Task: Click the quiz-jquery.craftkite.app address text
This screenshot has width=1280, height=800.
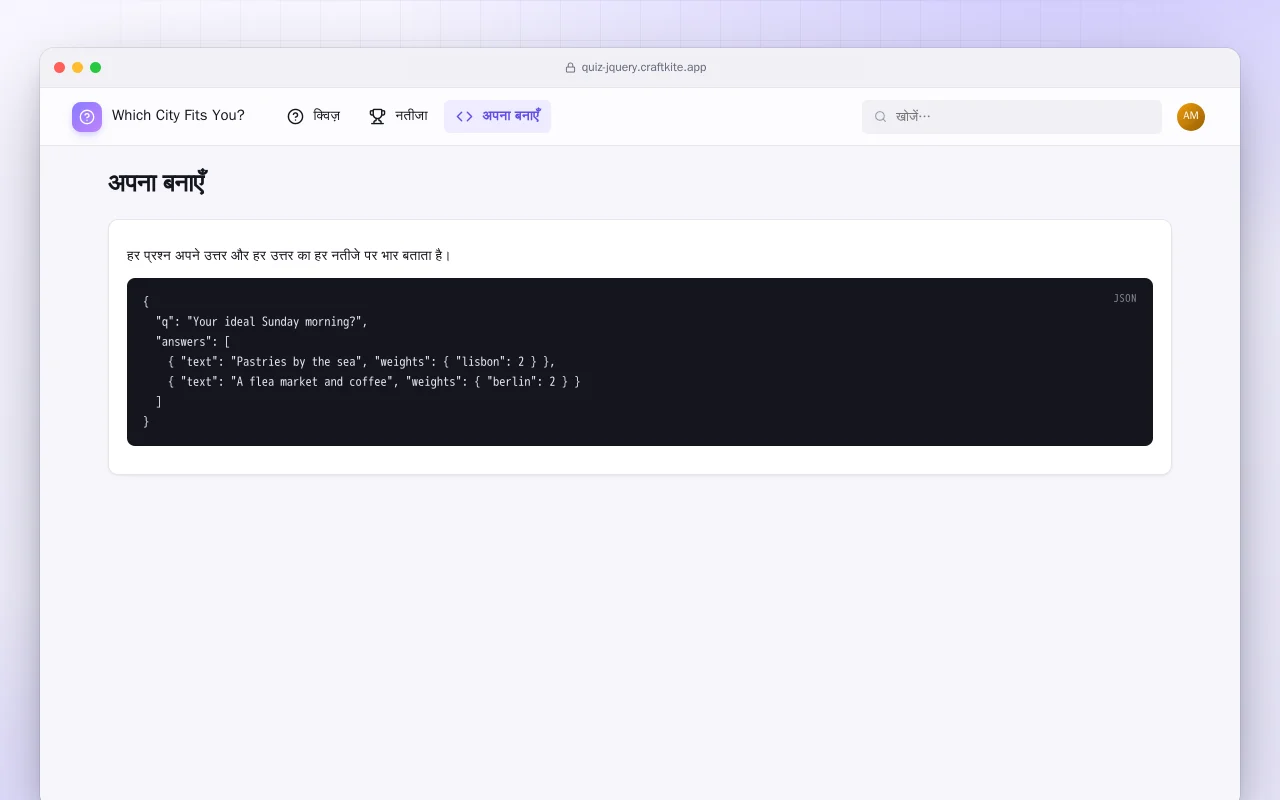Action: pos(644,68)
